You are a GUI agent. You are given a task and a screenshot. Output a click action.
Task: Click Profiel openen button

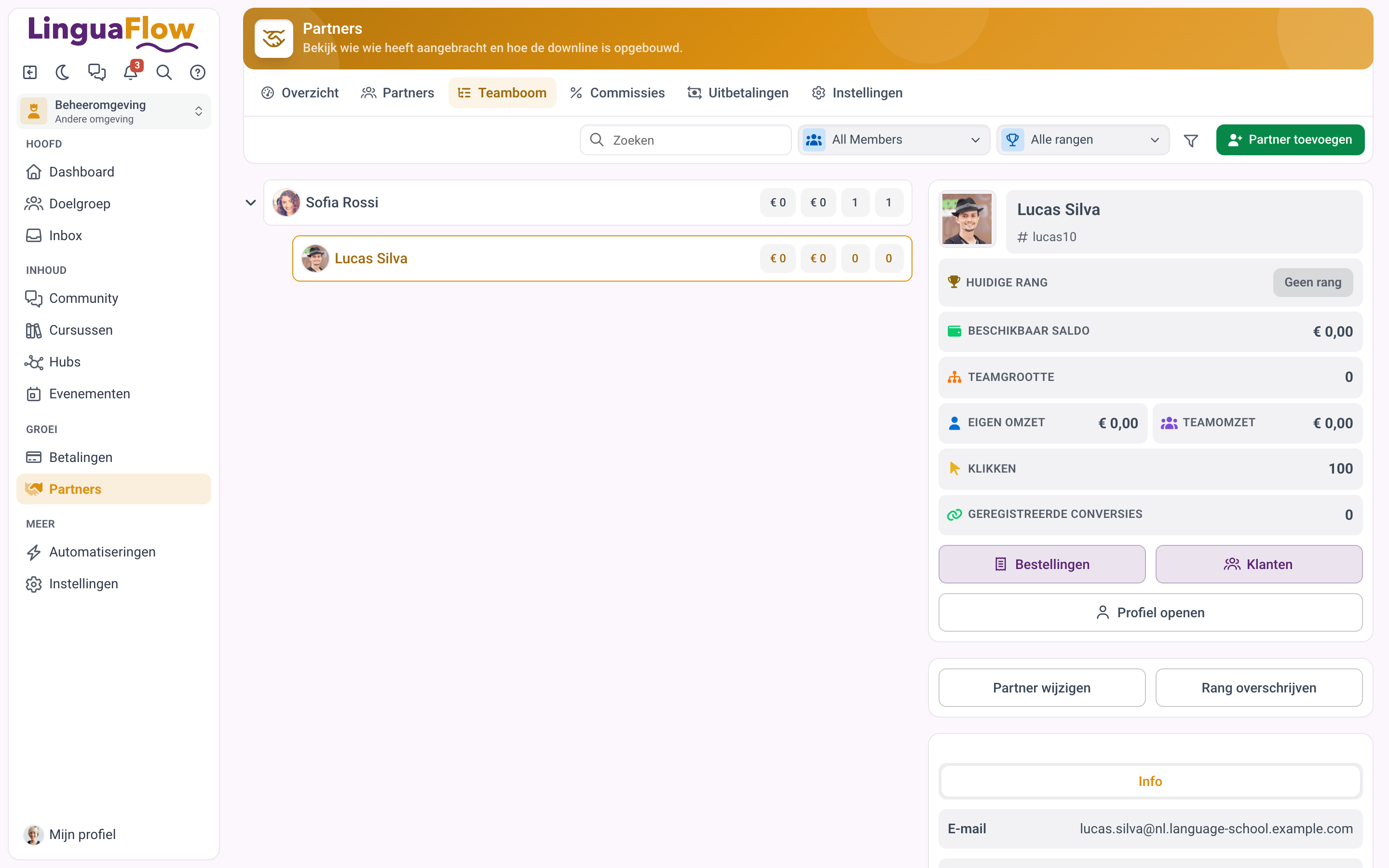1150,612
